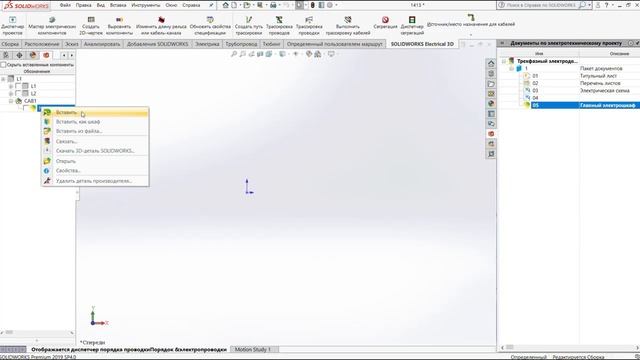Check the box under CAB1 node
The width and height of the screenshot is (640, 360).
tap(26, 108)
